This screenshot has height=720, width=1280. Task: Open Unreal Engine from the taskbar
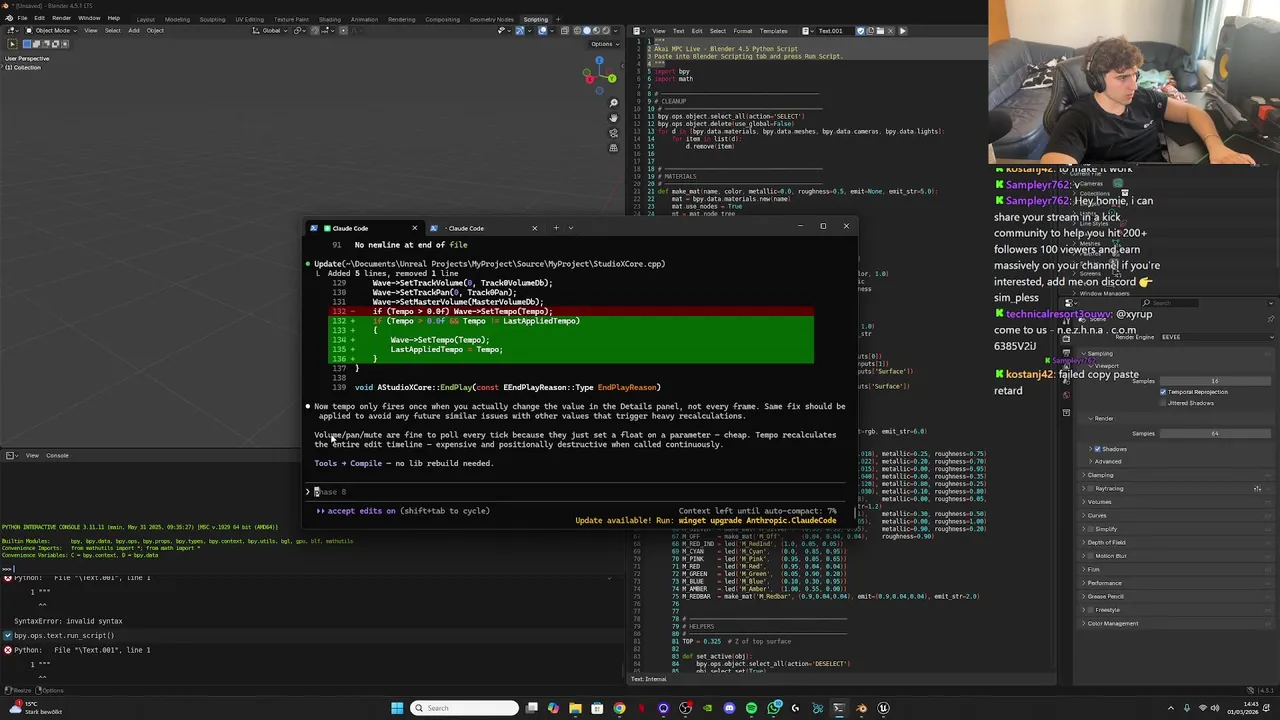pyautogui.click(x=883, y=708)
